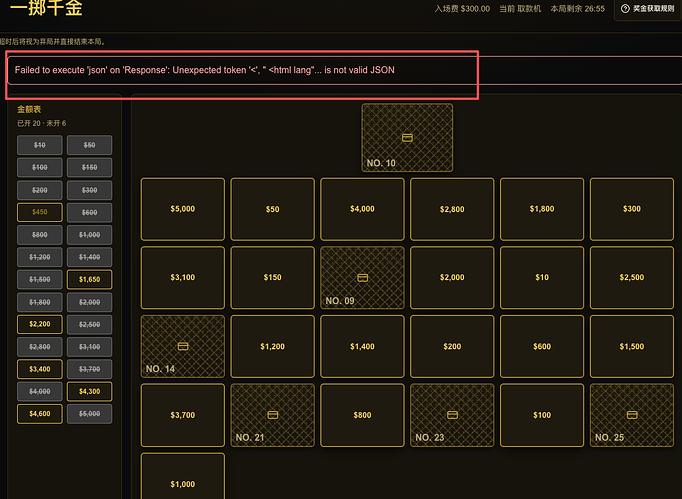Select the $3,400 amount chip
This screenshot has width=682, height=499.
click(40, 369)
